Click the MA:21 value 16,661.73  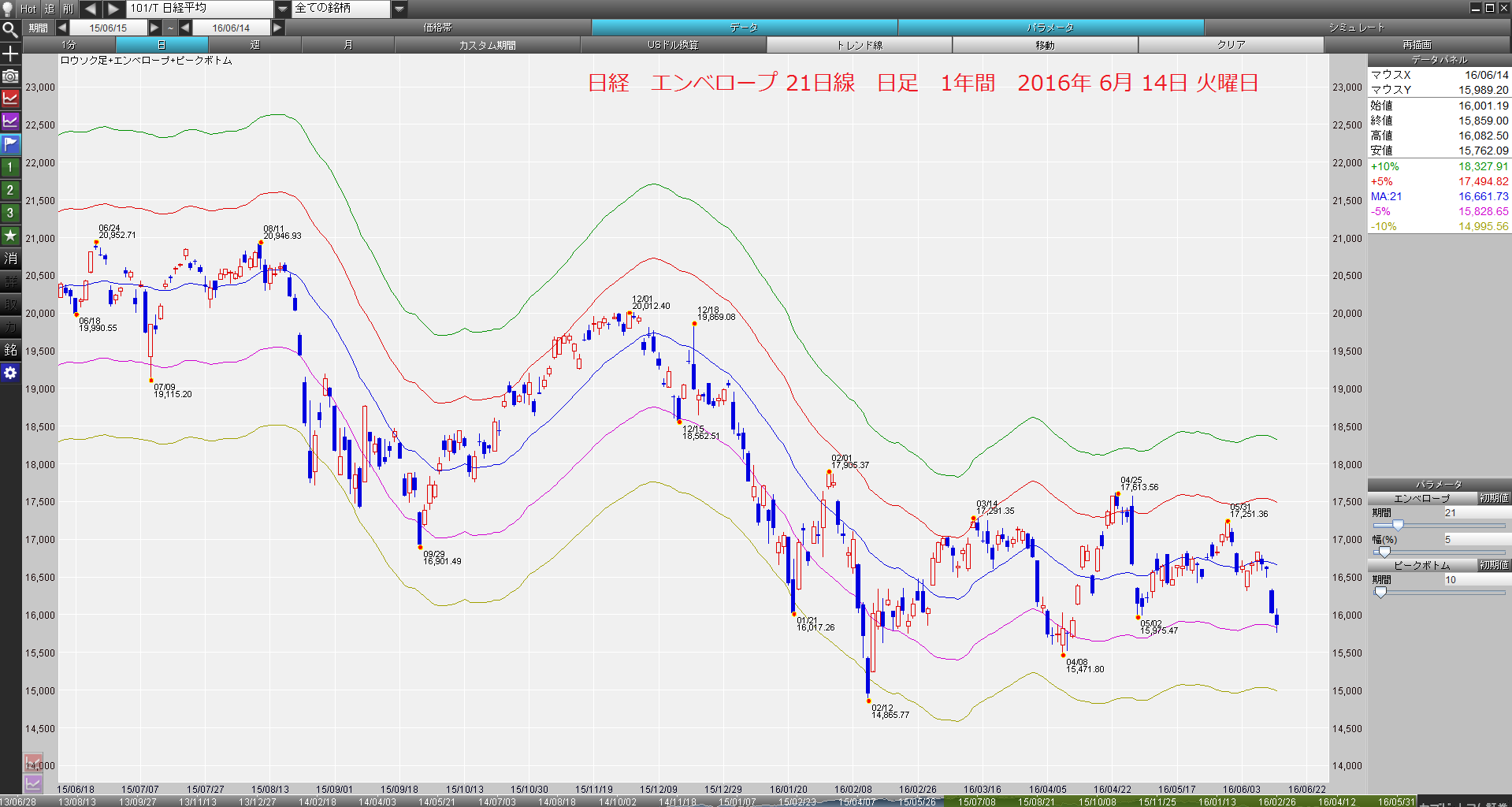pyautogui.click(x=1483, y=196)
